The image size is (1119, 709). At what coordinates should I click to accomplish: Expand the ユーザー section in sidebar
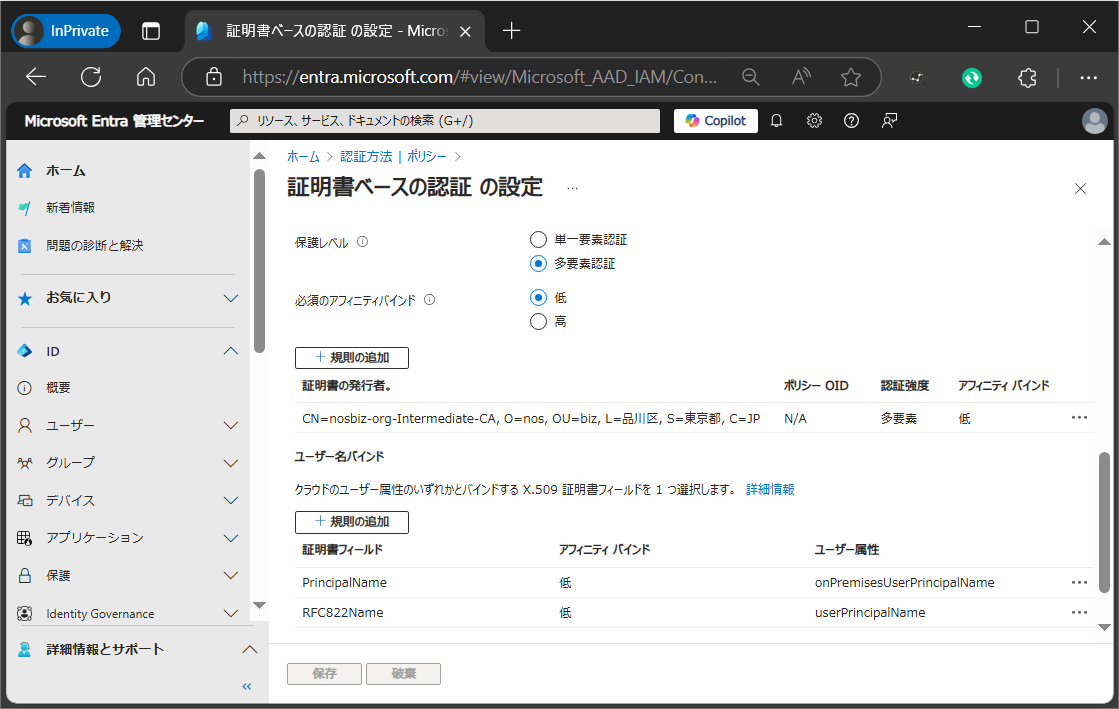pyautogui.click(x=231, y=425)
